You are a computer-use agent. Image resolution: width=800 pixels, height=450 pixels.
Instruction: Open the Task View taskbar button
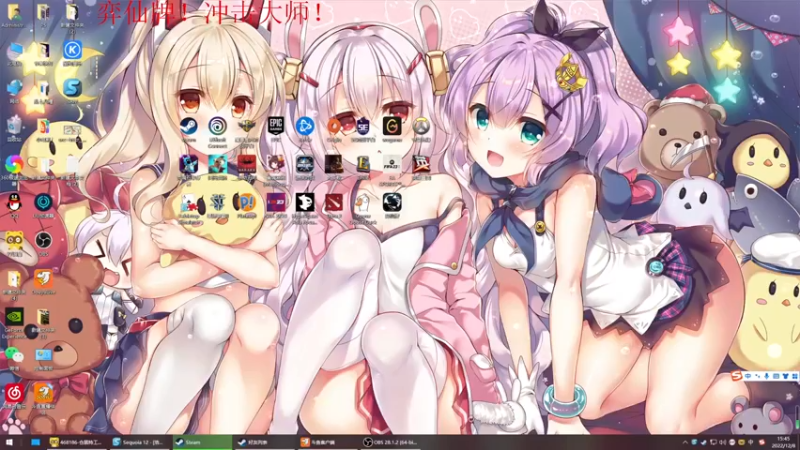pos(35,442)
